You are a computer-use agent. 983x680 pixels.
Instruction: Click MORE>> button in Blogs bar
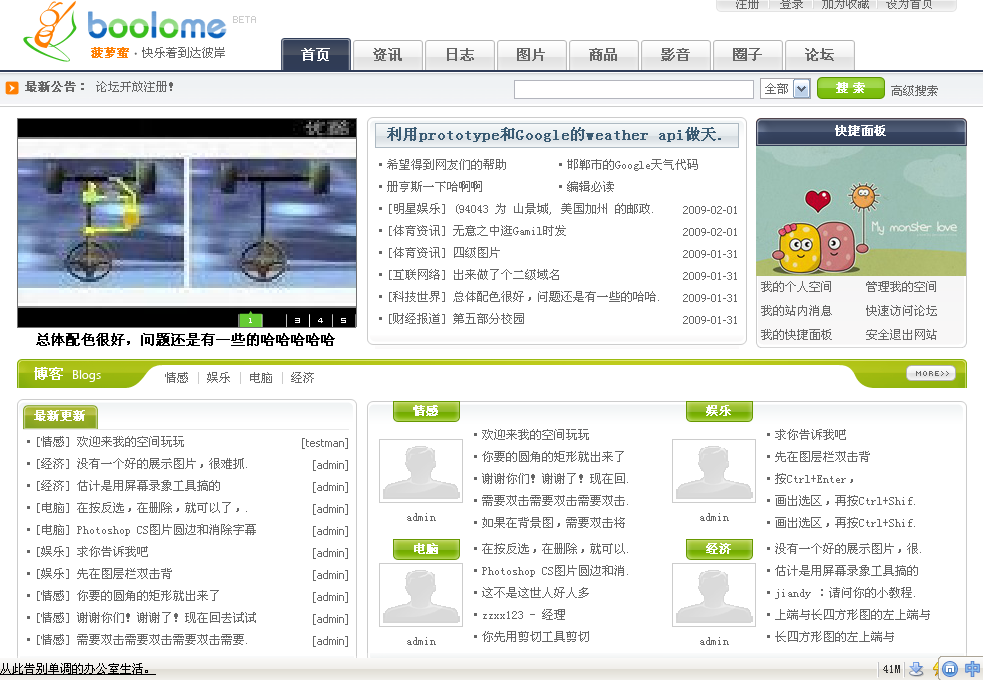click(931, 373)
